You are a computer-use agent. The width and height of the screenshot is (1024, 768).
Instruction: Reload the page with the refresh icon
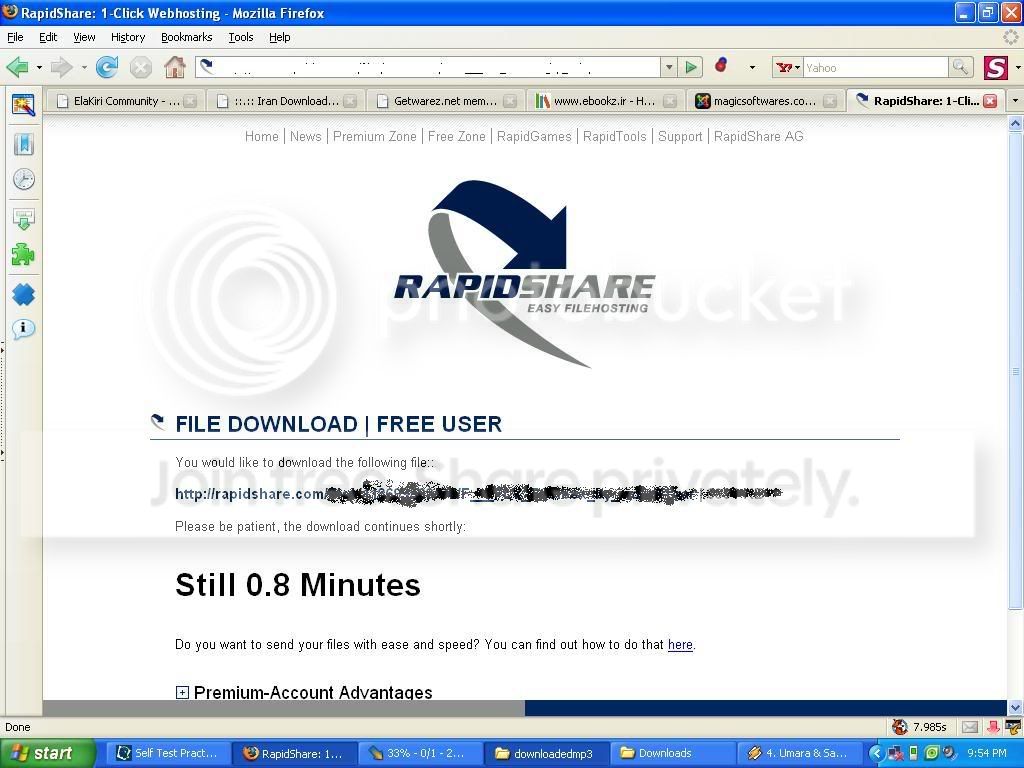click(107, 67)
